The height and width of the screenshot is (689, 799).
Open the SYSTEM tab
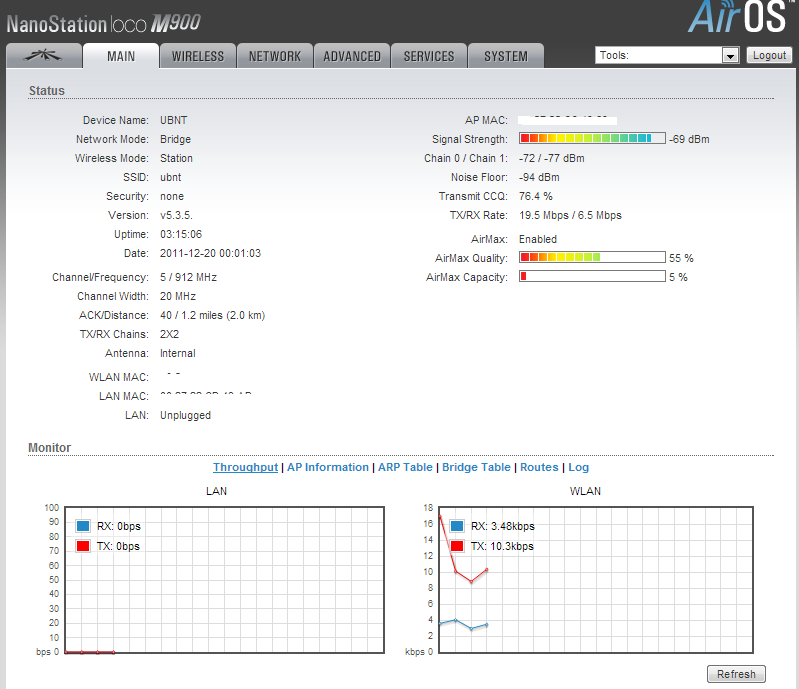click(506, 56)
